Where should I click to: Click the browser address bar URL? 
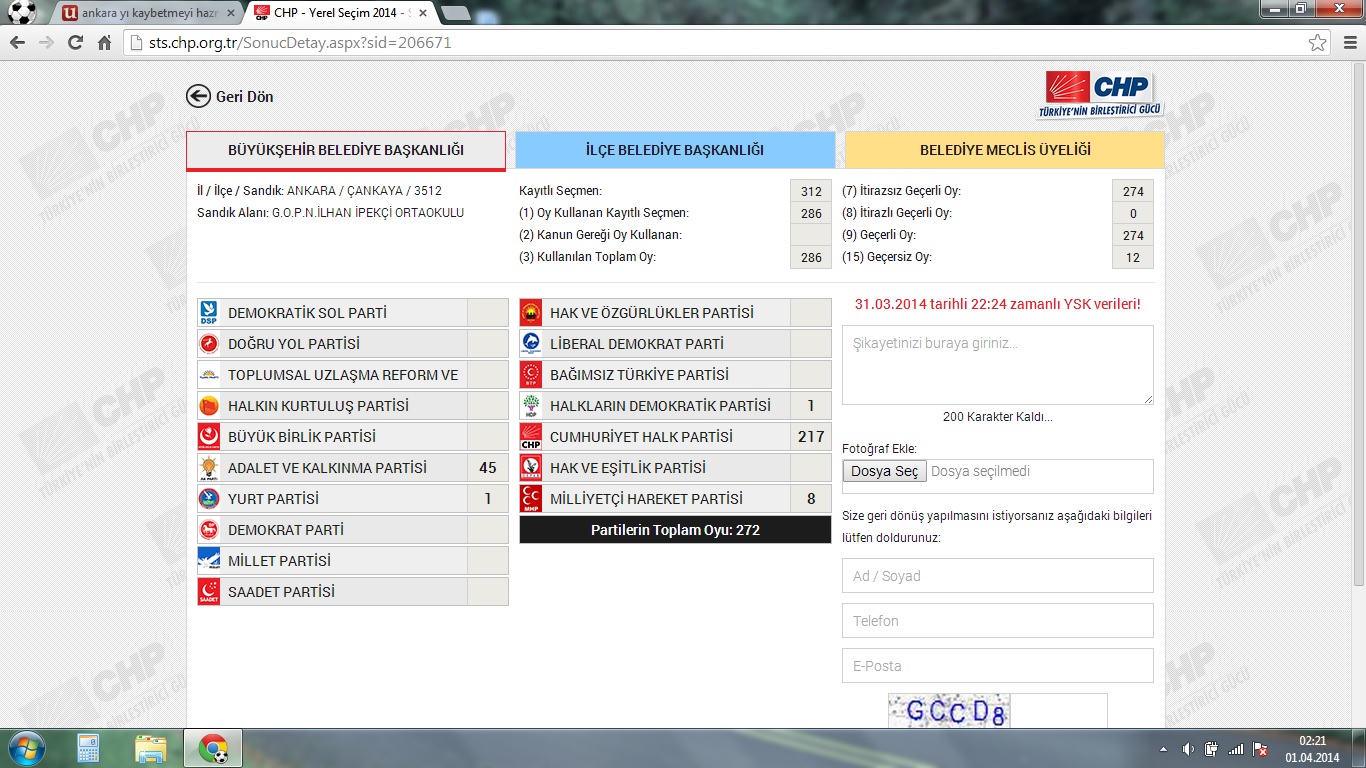pyautogui.click(x=300, y=43)
